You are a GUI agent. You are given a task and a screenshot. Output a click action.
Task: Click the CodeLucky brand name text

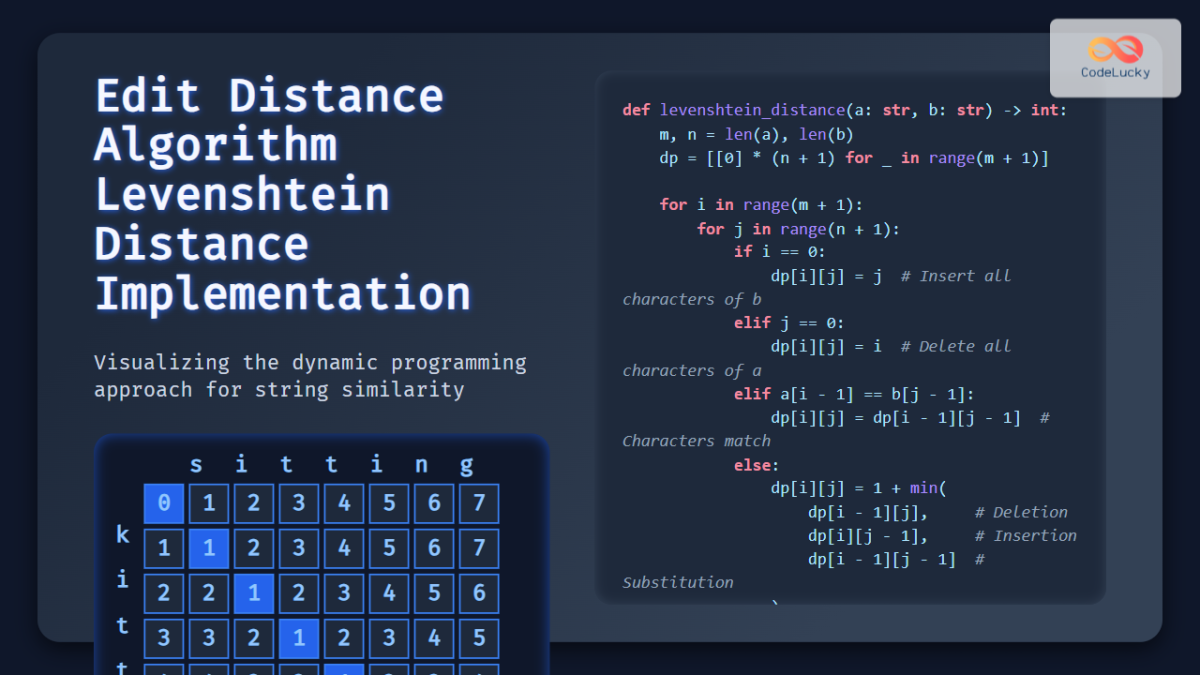tap(1113, 71)
